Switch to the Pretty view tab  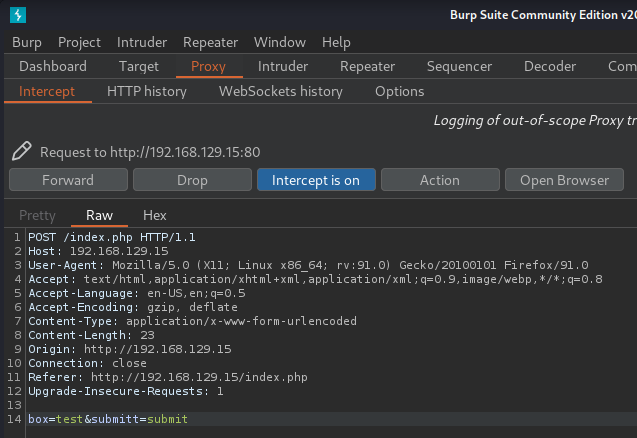37,215
